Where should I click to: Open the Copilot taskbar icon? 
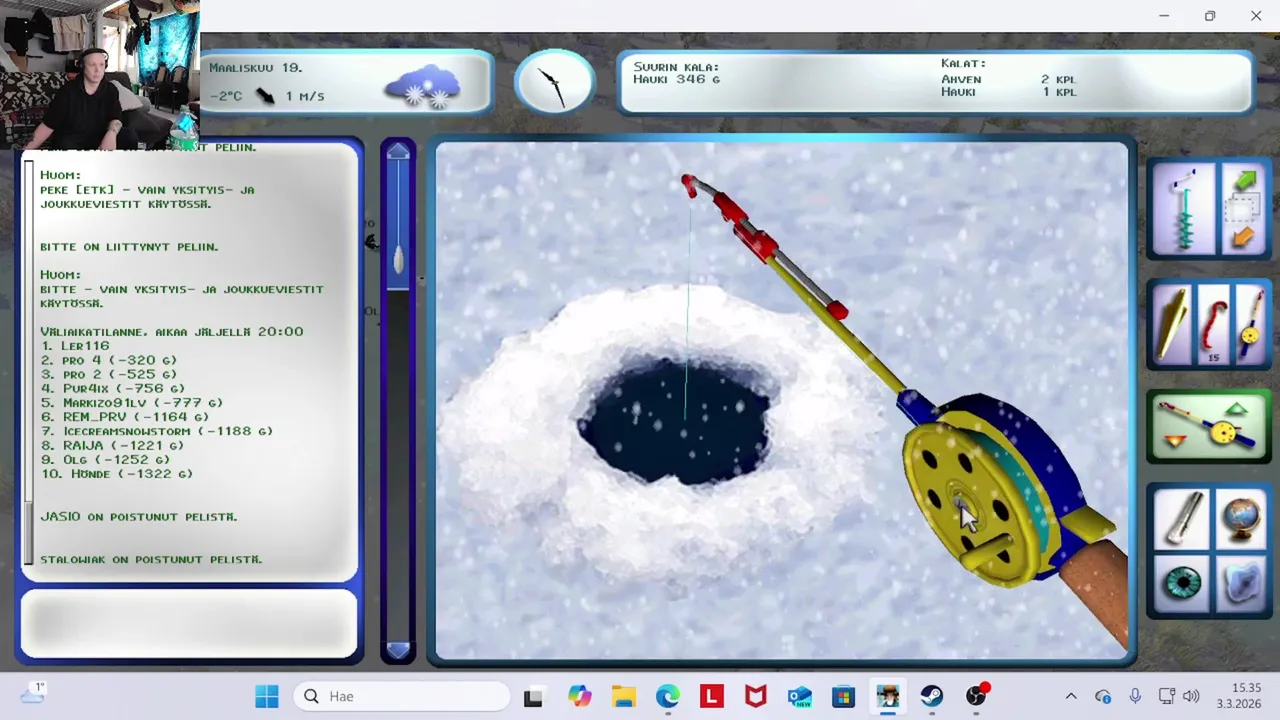[580, 696]
